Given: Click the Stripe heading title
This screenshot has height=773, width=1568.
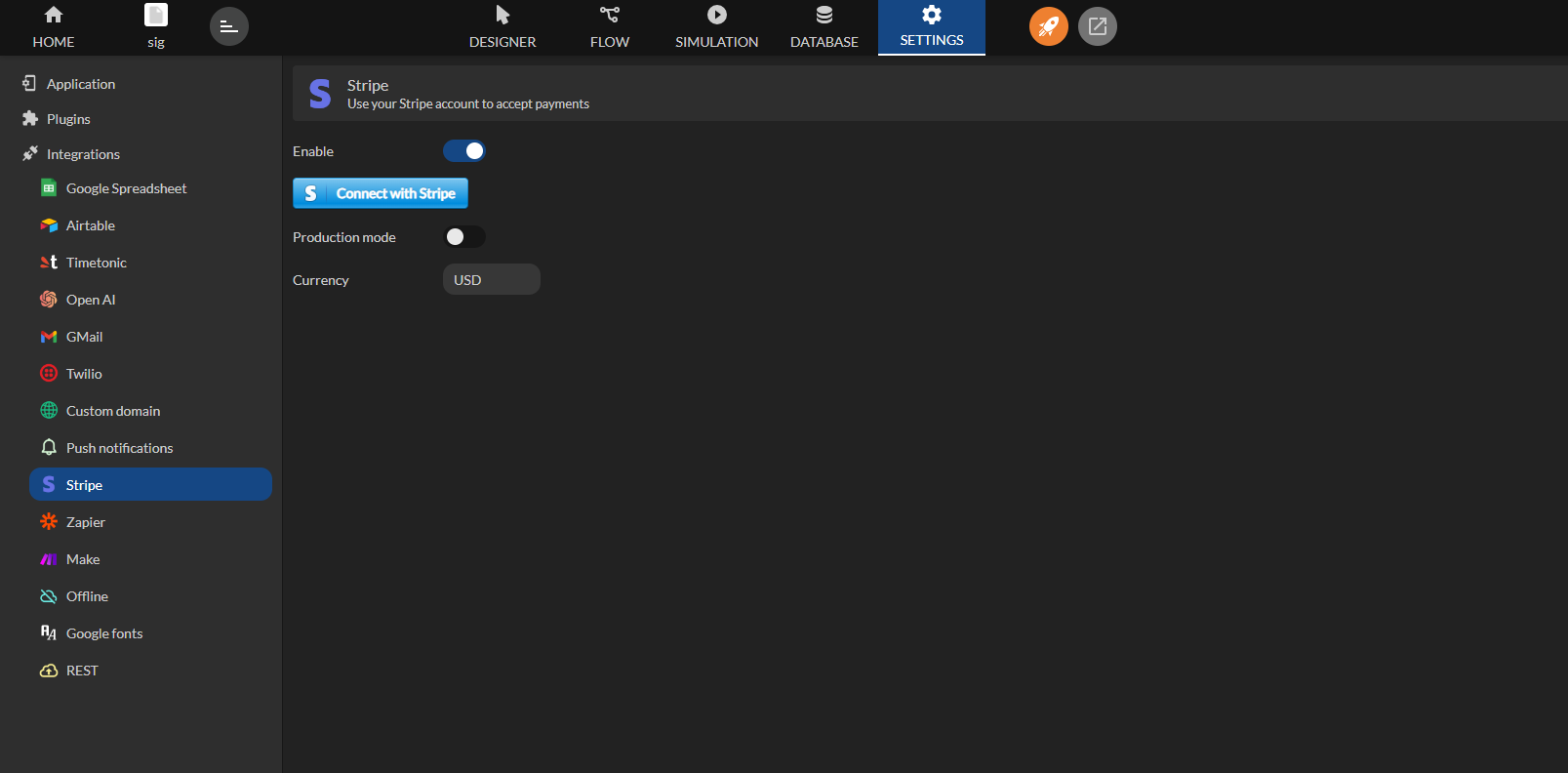Looking at the screenshot, I should [368, 86].
